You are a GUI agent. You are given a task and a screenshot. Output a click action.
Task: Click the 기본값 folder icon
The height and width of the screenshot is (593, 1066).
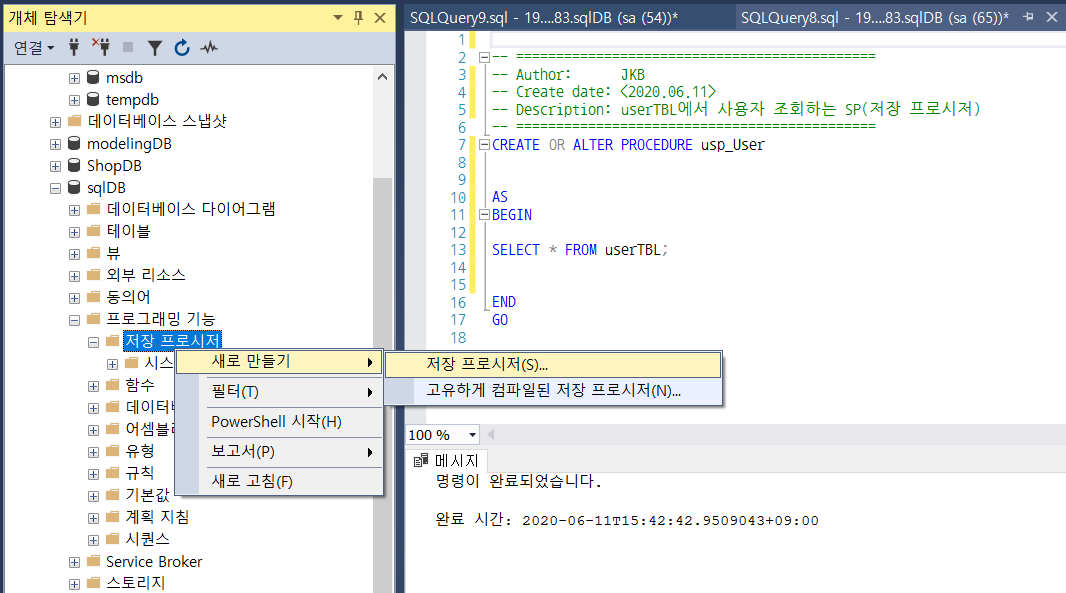pyautogui.click(x=113, y=494)
